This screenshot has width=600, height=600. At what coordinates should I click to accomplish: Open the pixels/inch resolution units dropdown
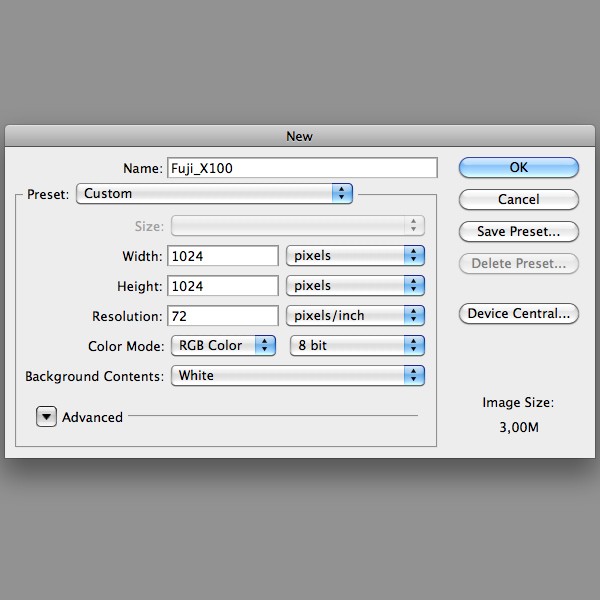point(355,316)
